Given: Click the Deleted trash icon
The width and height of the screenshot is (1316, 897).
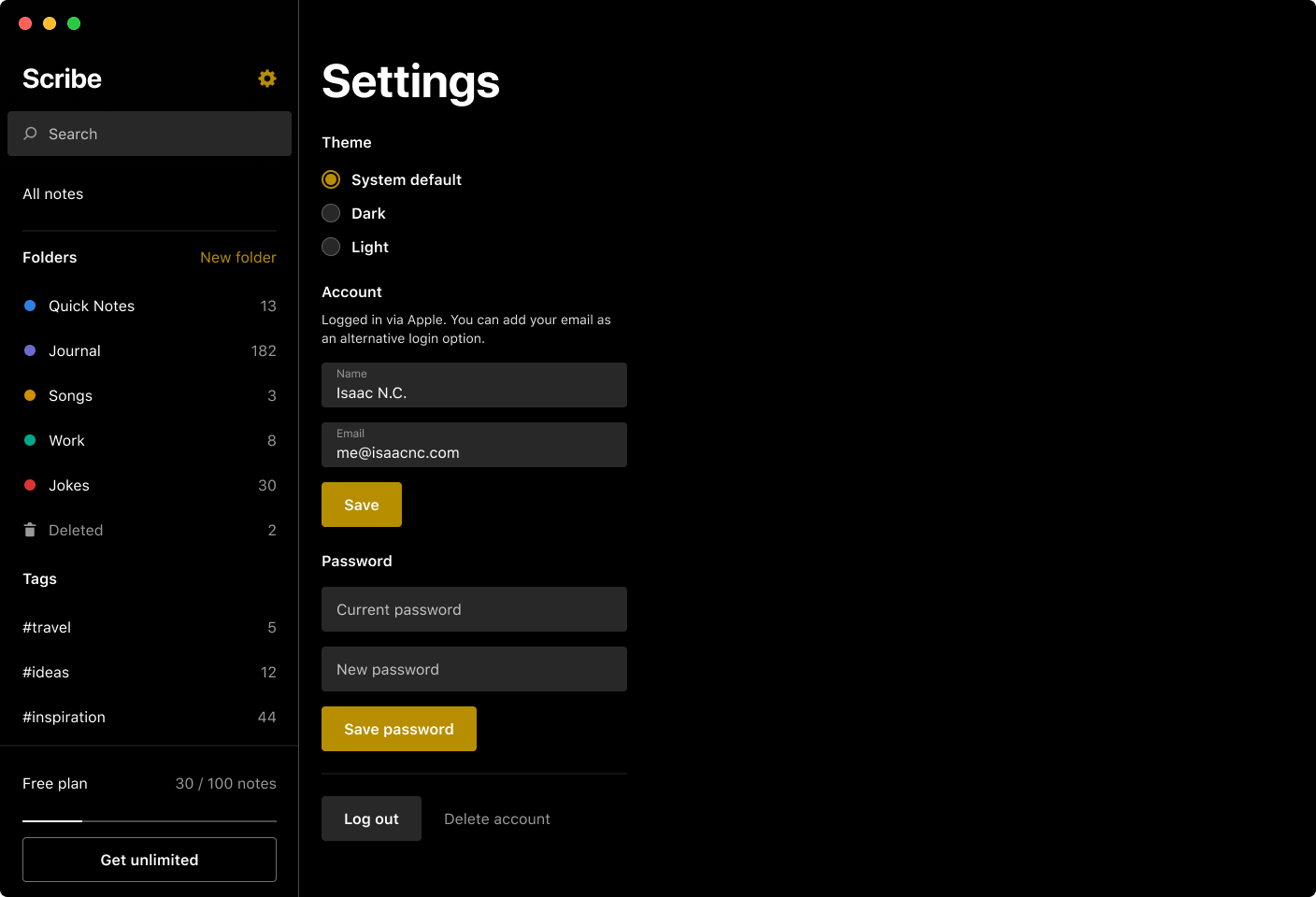Looking at the screenshot, I should pos(30,530).
